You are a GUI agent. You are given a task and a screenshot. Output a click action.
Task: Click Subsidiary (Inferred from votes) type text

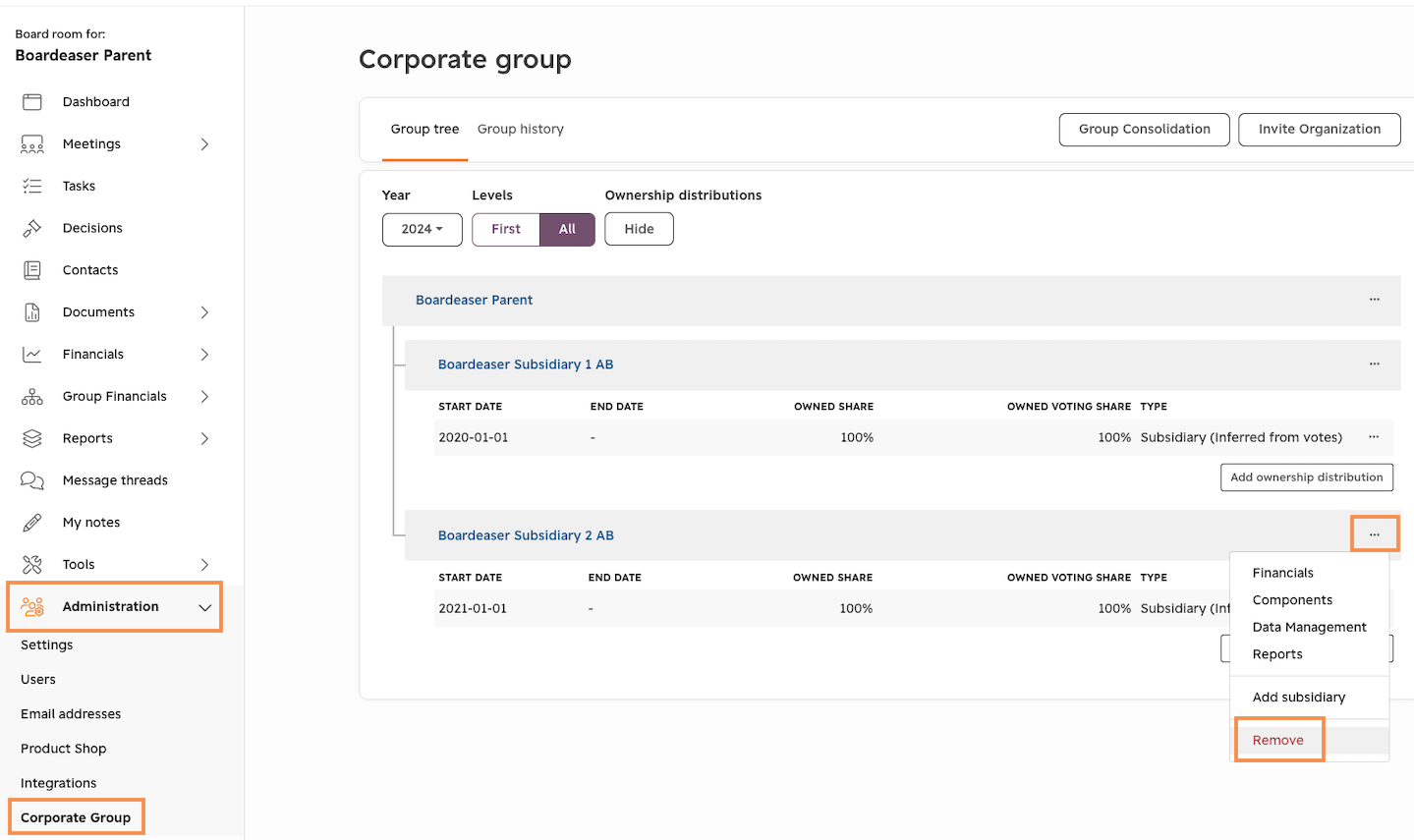[x=1241, y=437]
